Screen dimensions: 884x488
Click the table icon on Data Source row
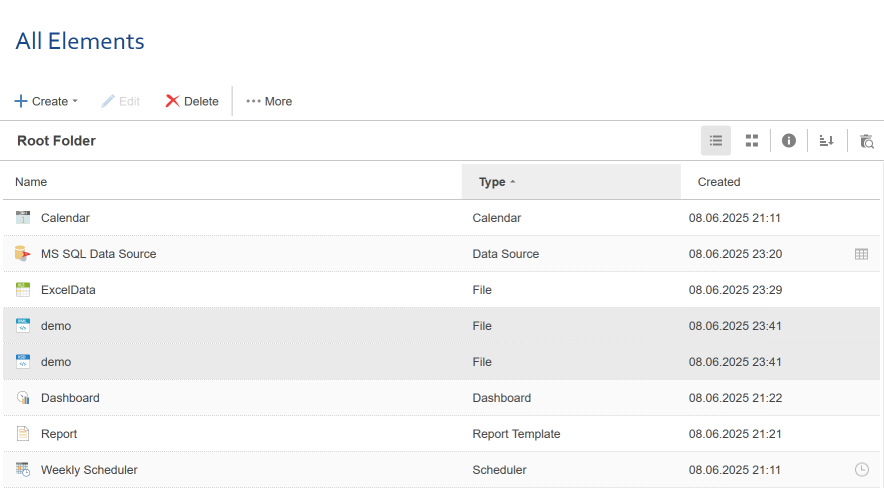pyautogui.click(x=861, y=254)
